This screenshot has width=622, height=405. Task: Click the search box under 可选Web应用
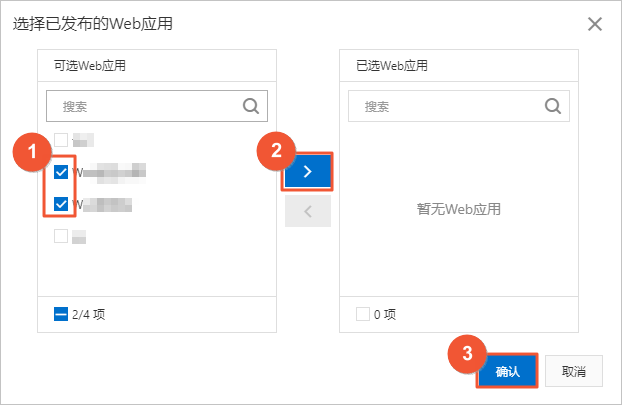tap(157, 106)
